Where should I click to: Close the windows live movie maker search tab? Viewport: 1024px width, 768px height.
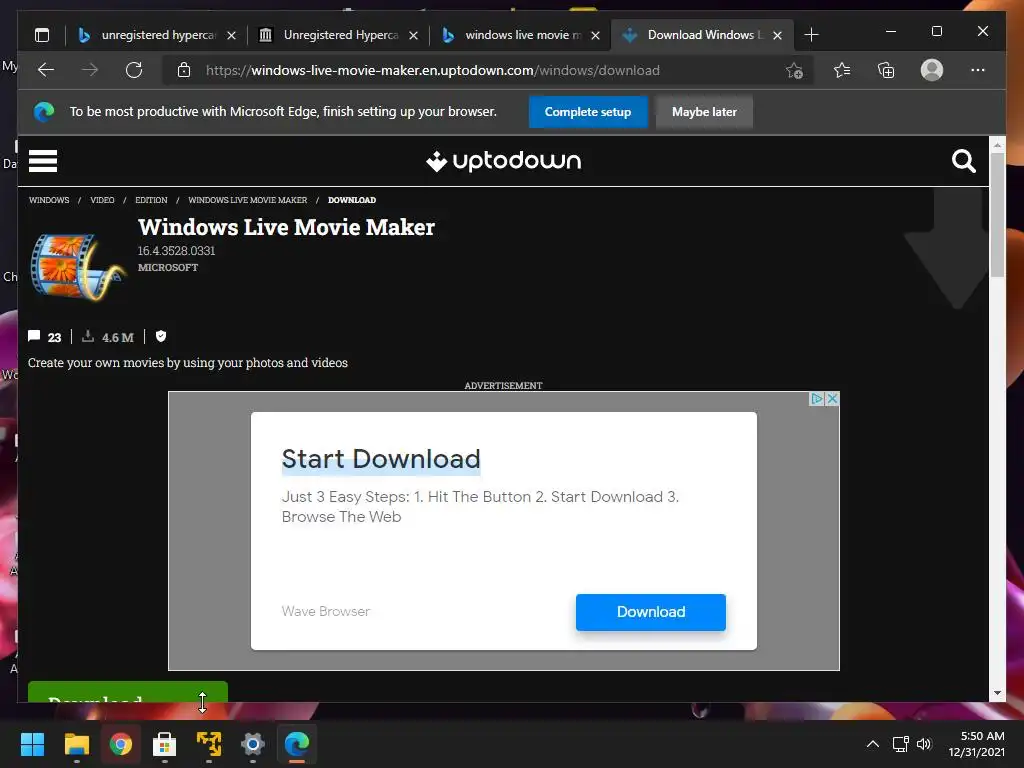595,35
